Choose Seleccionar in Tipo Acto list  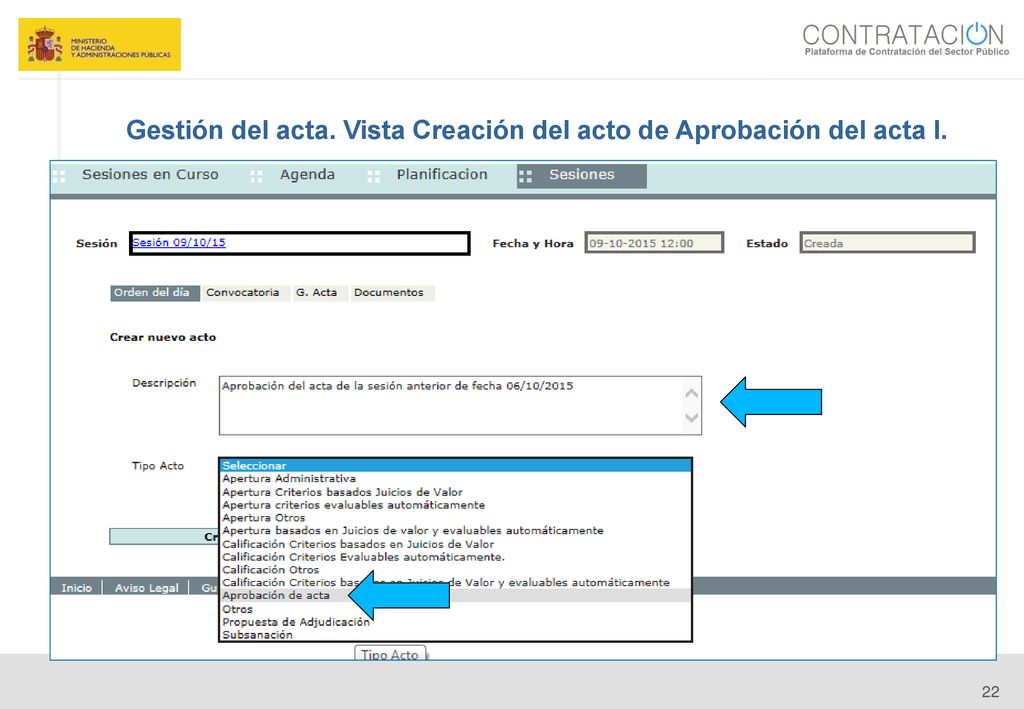[455, 465]
